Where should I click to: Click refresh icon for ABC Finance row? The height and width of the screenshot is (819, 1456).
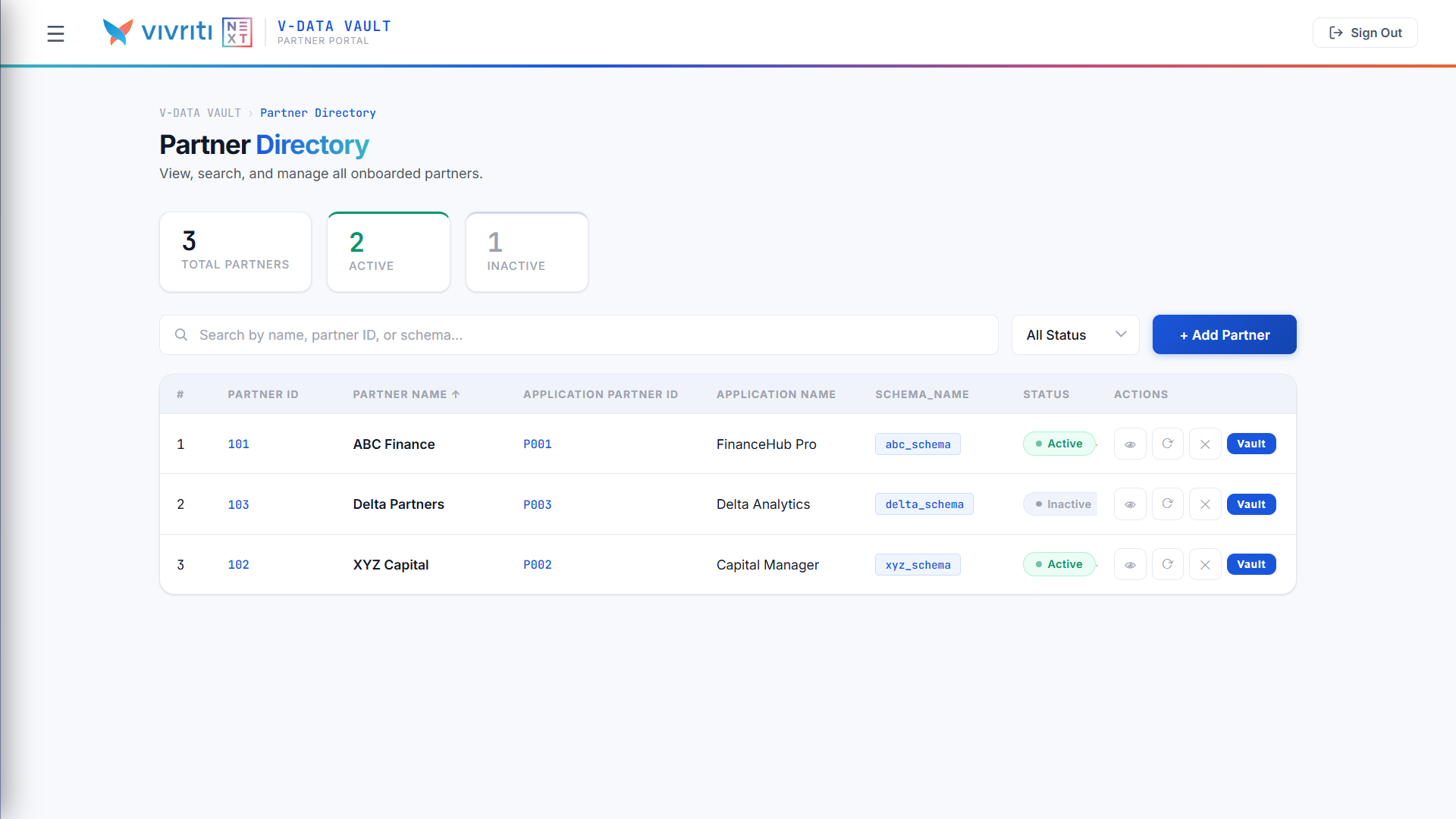pyautogui.click(x=1168, y=444)
